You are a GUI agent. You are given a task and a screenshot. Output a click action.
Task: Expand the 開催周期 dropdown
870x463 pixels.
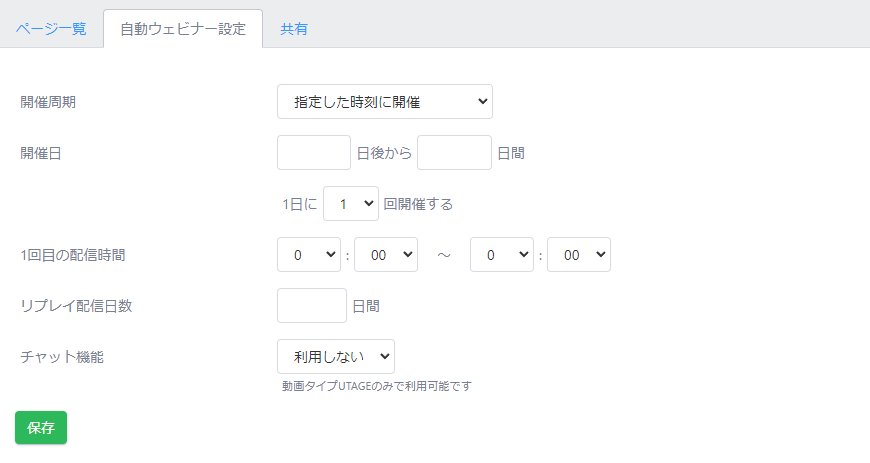click(x=385, y=102)
